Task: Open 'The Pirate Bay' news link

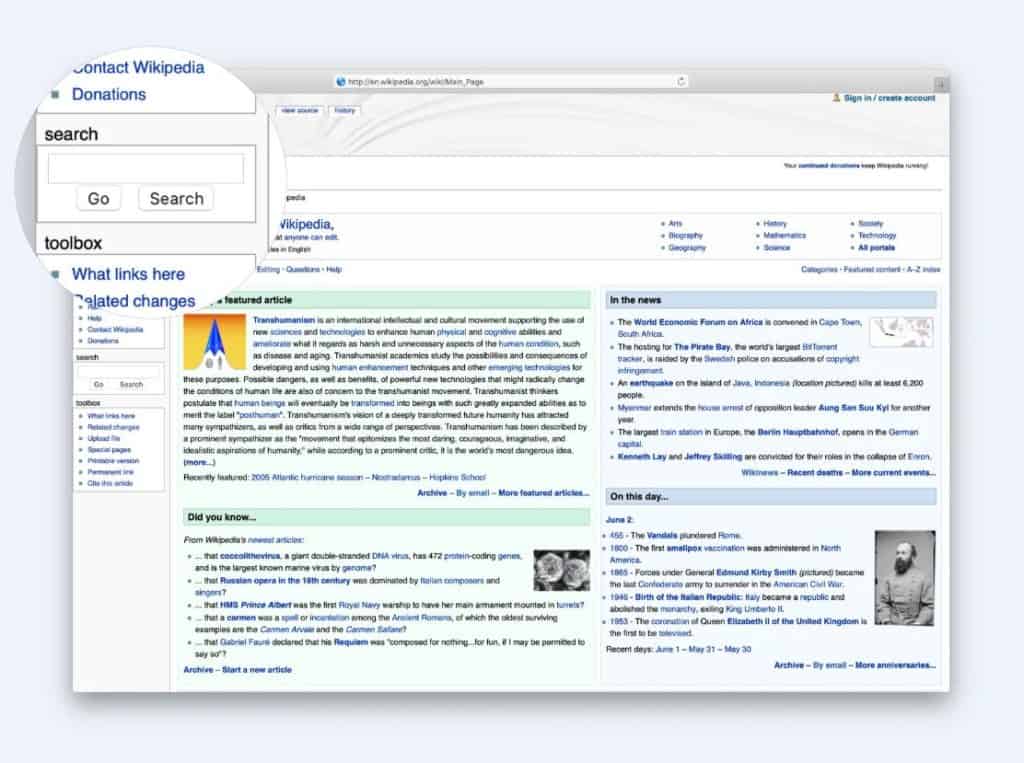Action: (702, 347)
